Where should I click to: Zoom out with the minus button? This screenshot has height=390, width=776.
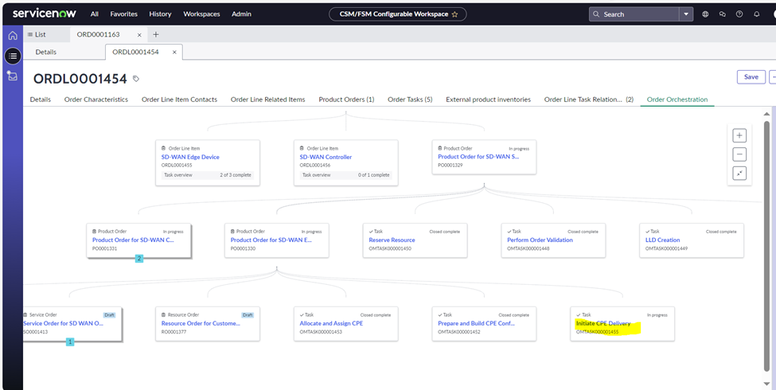[739, 154]
